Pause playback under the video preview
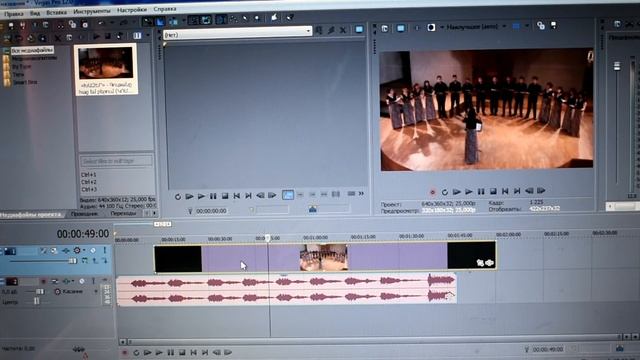Viewport: 640px width, 360px height. (x=481, y=191)
